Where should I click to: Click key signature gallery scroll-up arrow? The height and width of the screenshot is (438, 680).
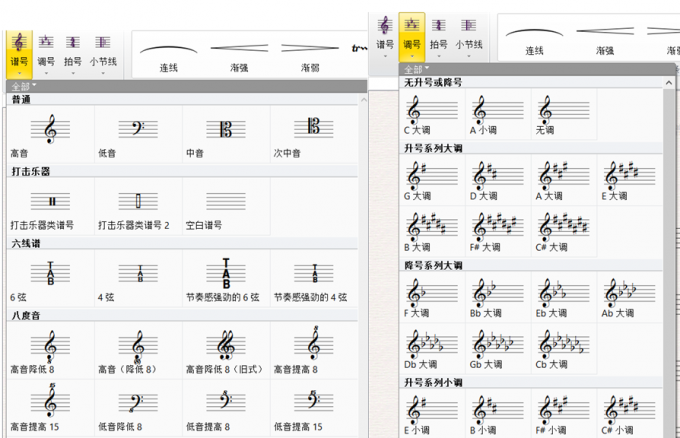pos(669,82)
